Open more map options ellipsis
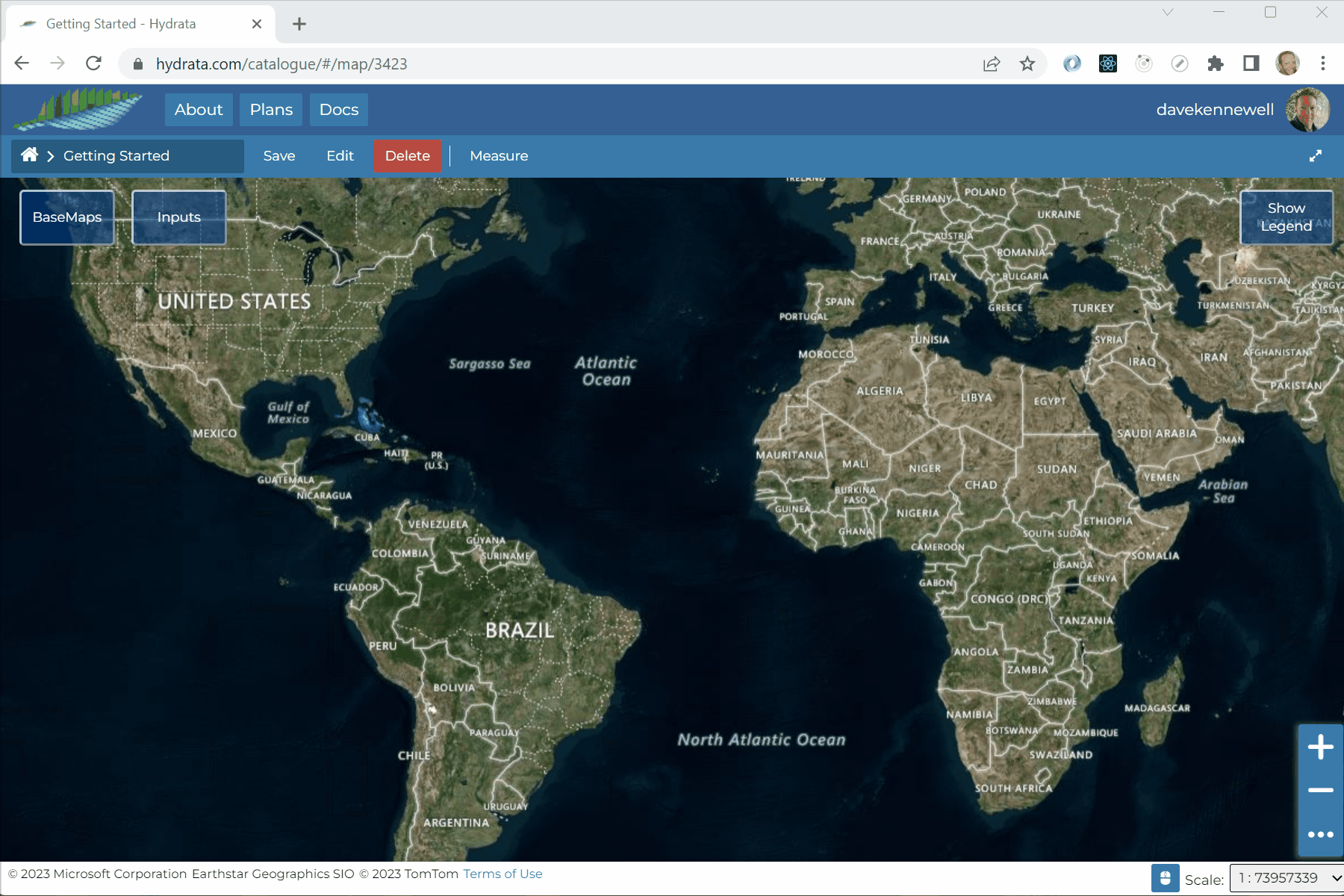The image size is (1344, 896). 1320,834
